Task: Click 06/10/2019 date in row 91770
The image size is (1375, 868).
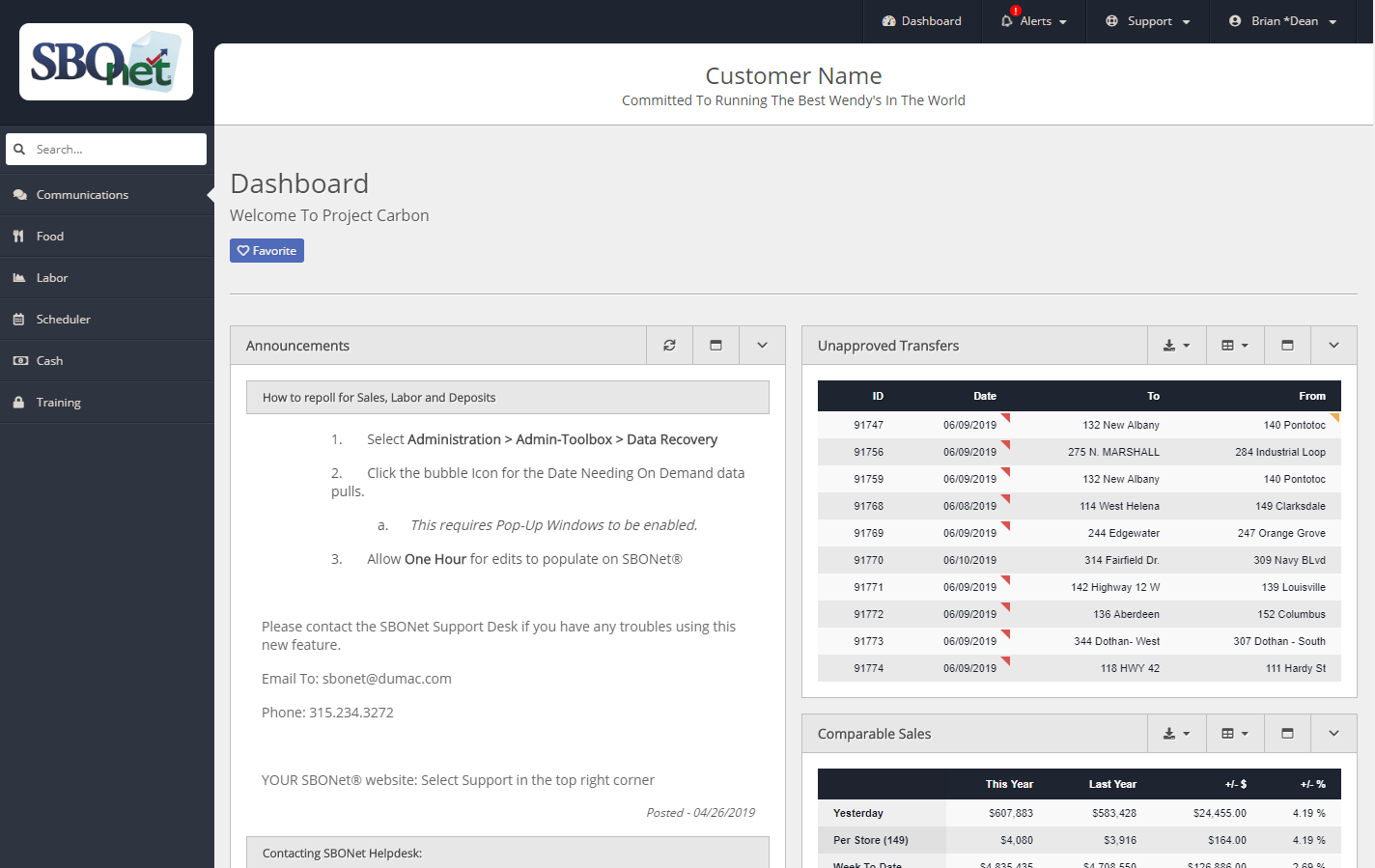Action: 969,560
